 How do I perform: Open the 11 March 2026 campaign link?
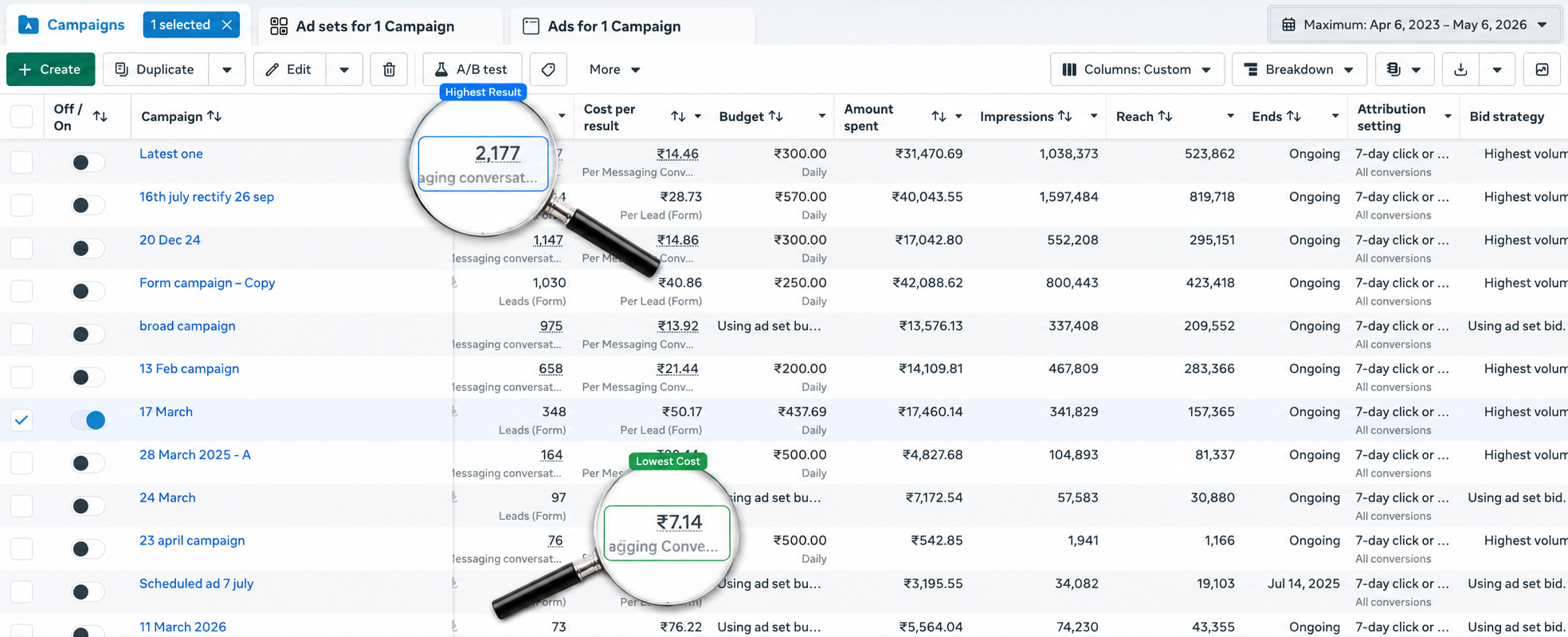182,627
